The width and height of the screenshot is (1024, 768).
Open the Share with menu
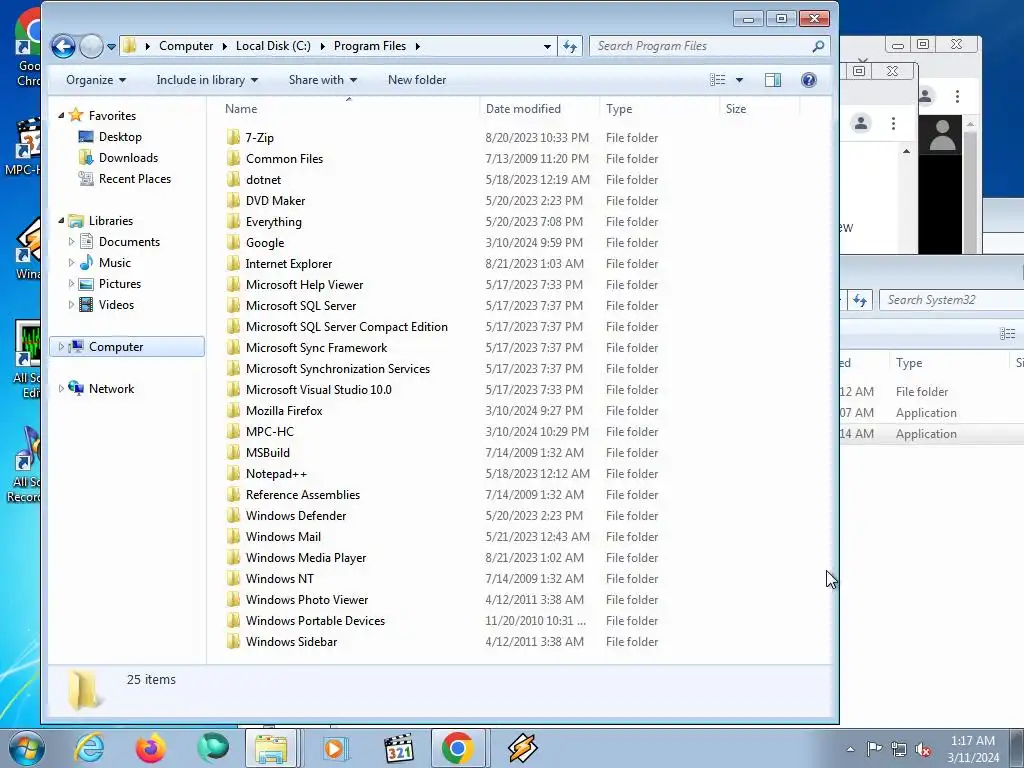point(323,80)
